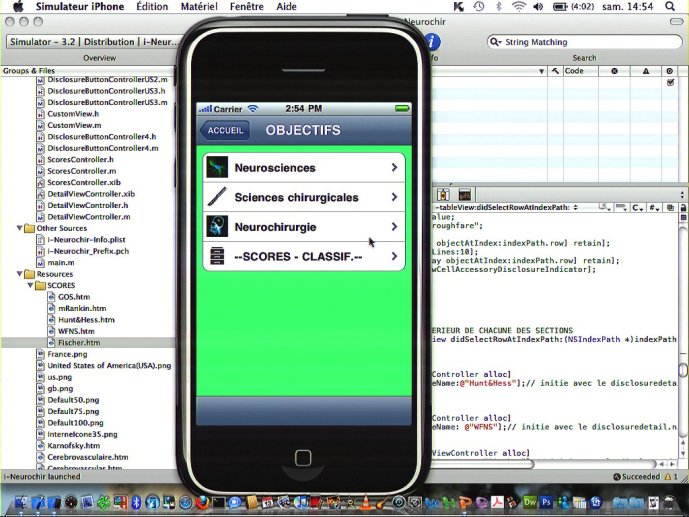Select DetailViewController.m file
Image resolution: width=689 pixels, height=517 pixels.
[x=89, y=217]
